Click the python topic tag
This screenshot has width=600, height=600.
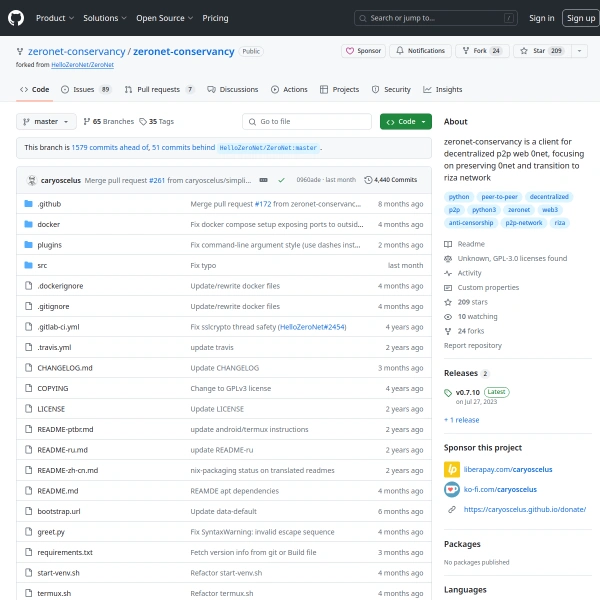(459, 197)
